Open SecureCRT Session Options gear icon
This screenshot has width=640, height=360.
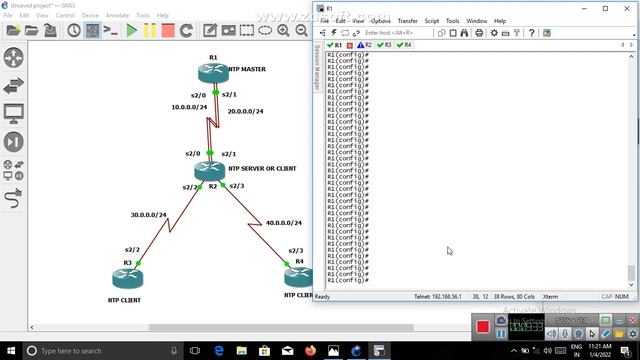tap(494, 33)
